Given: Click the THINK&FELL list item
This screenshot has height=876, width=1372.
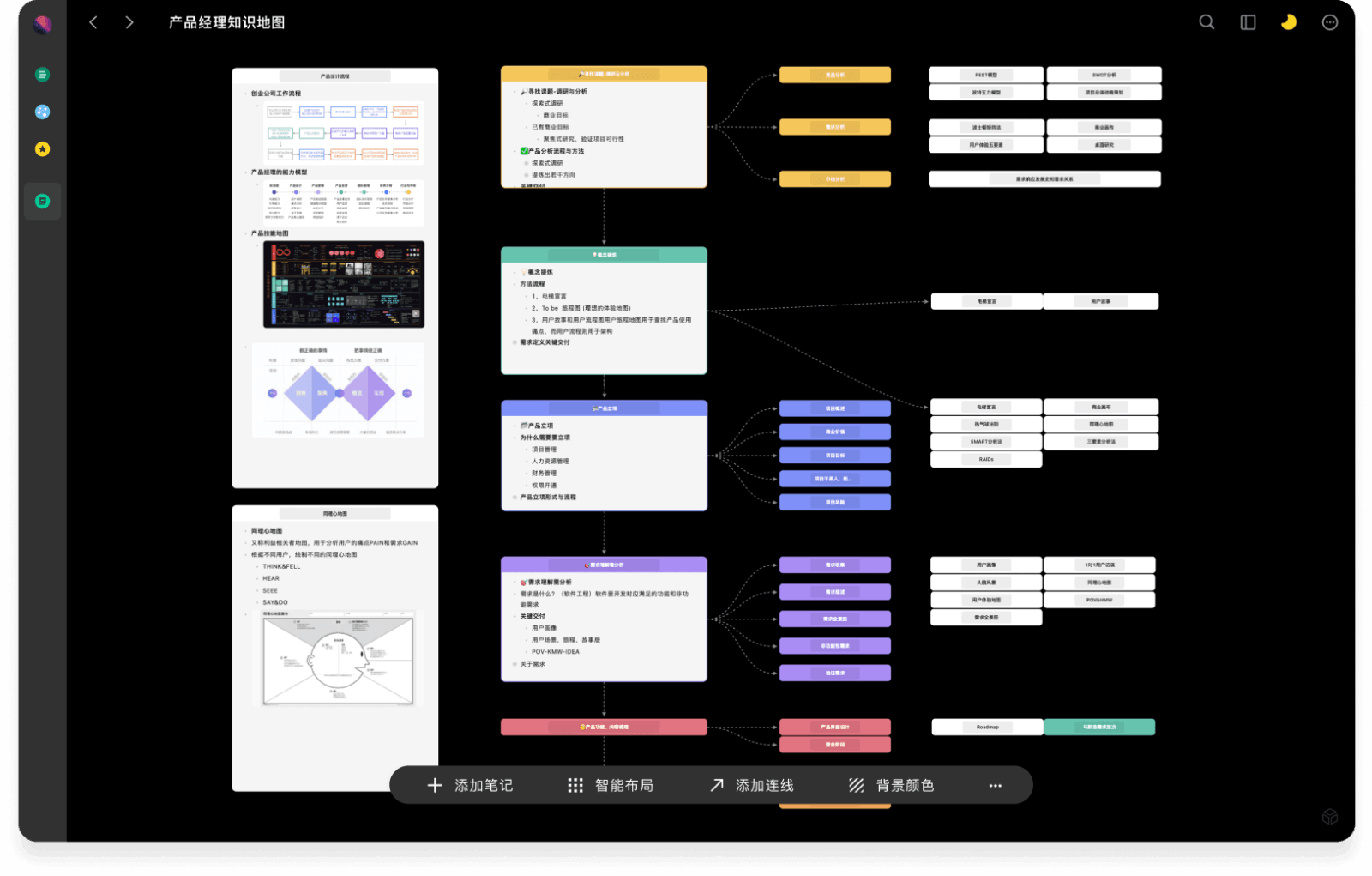Looking at the screenshot, I should coord(281,566).
